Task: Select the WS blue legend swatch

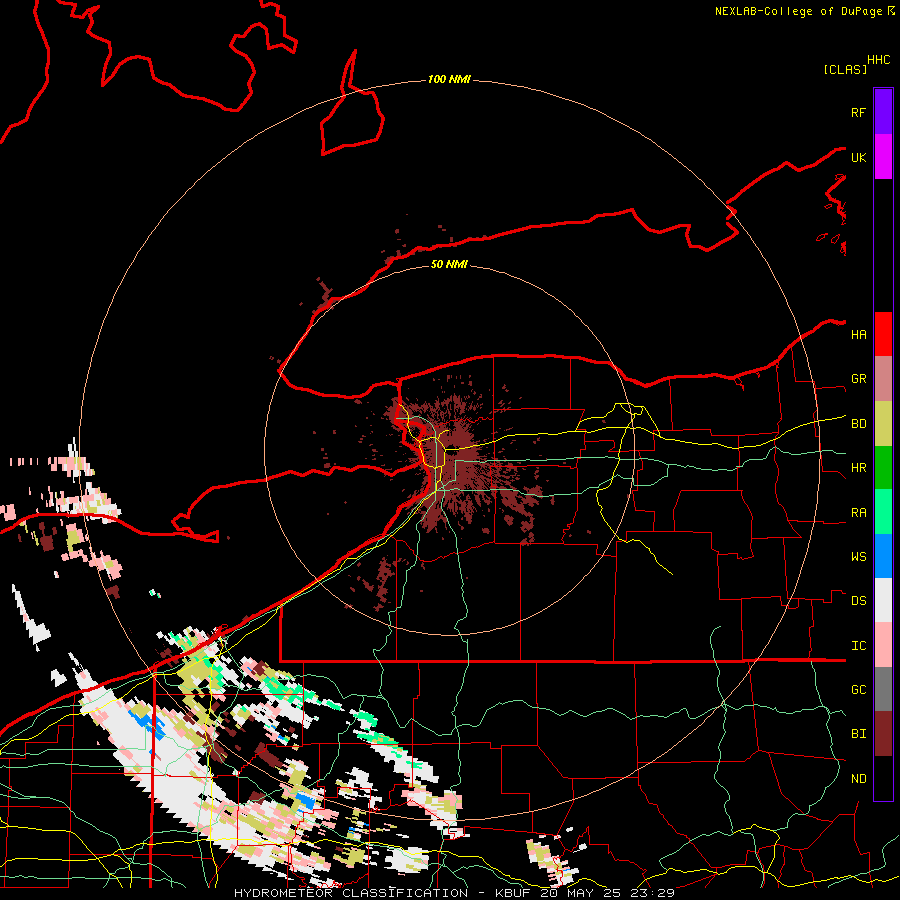Action: 883,556
